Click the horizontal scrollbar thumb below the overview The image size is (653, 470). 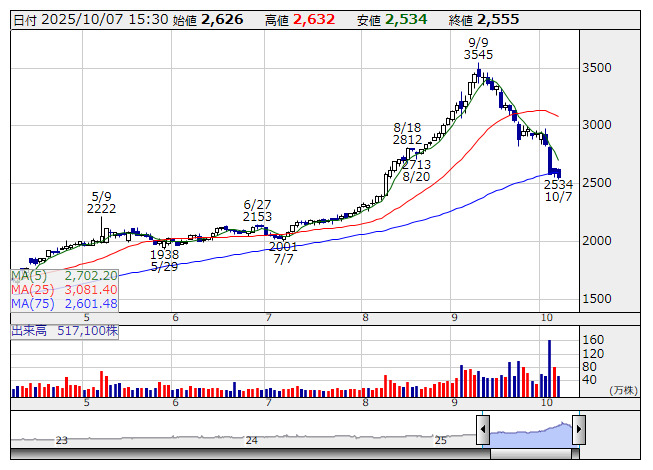coord(531,453)
